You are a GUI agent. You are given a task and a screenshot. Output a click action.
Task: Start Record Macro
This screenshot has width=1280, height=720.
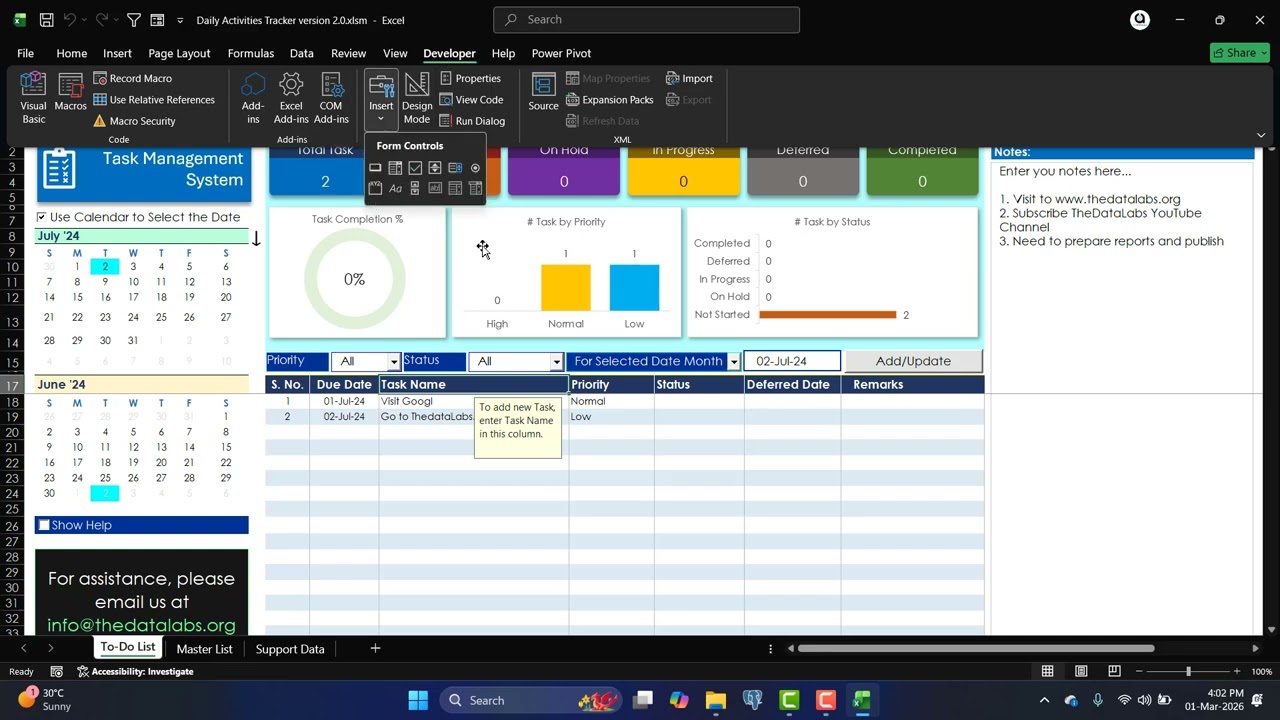132,78
